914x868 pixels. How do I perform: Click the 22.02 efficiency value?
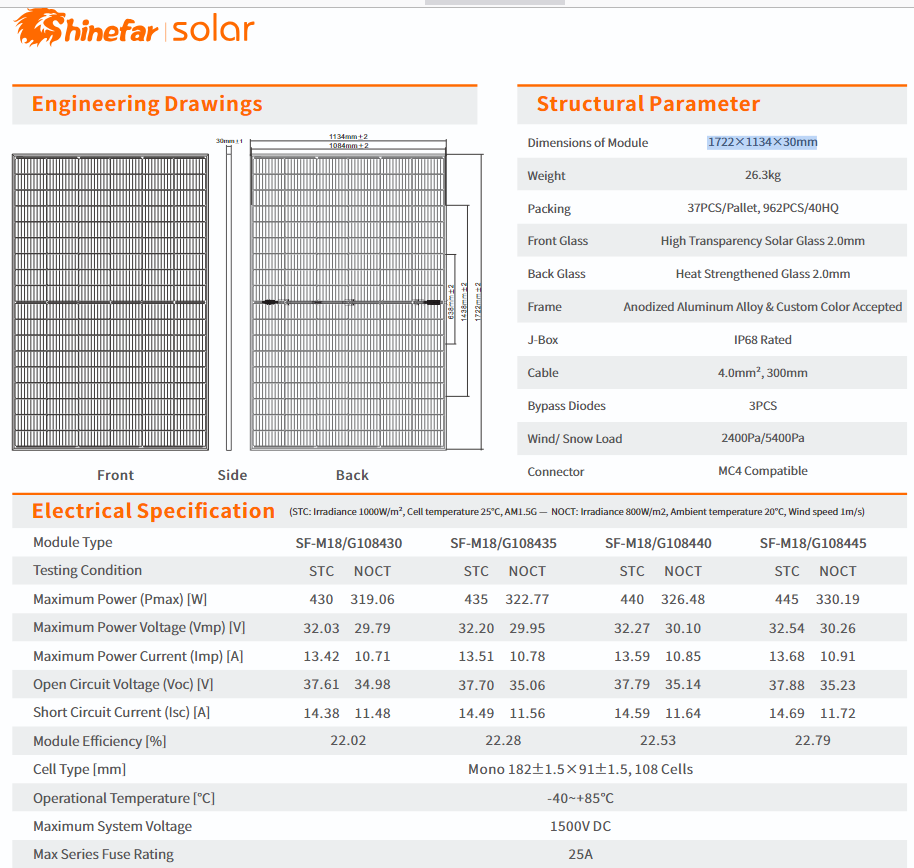(x=349, y=740)
